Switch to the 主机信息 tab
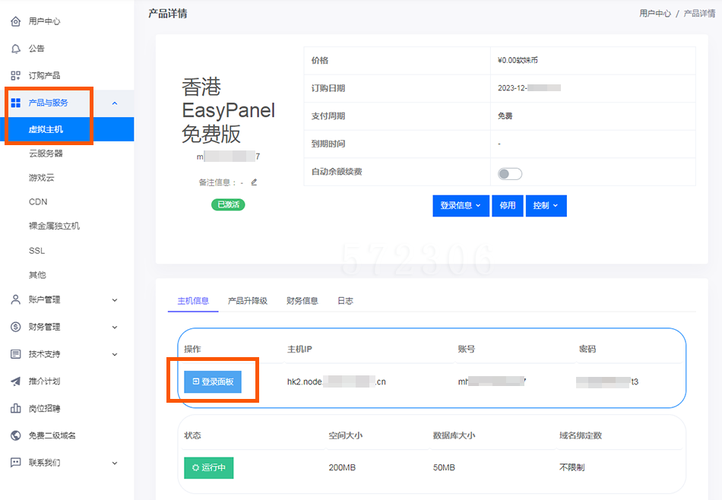Viewport: 722px width, 500px height. [193, 301]
